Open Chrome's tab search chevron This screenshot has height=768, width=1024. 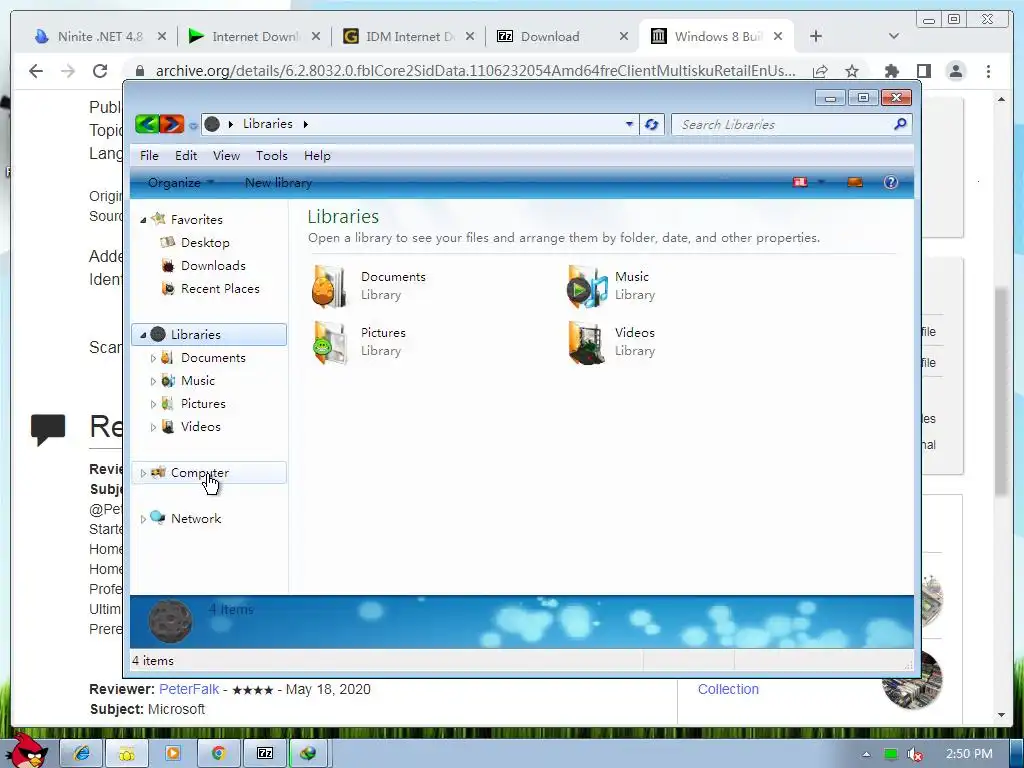[x=894, y=37]
